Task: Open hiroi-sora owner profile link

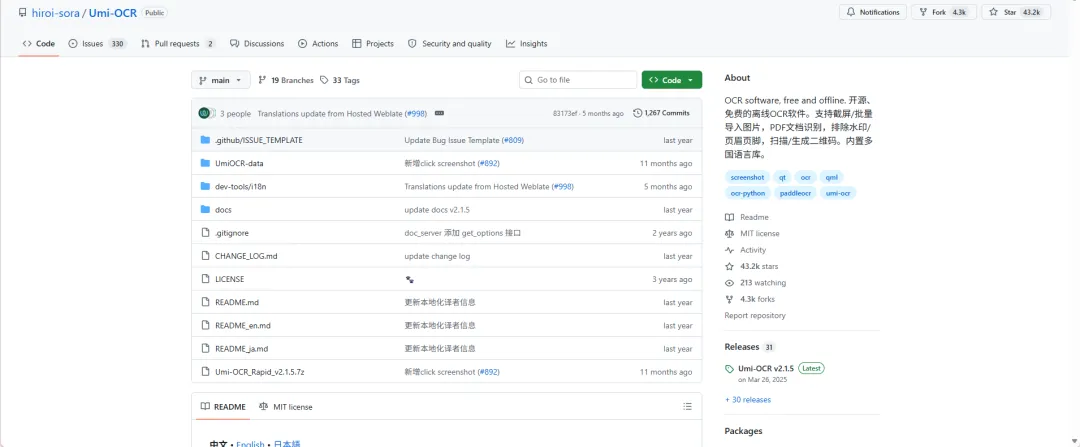Action: click(55, 12)
